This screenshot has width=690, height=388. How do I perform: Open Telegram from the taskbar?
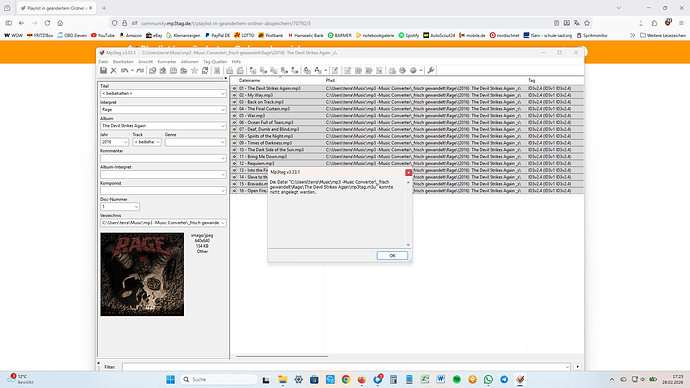[x=504, y=379]
